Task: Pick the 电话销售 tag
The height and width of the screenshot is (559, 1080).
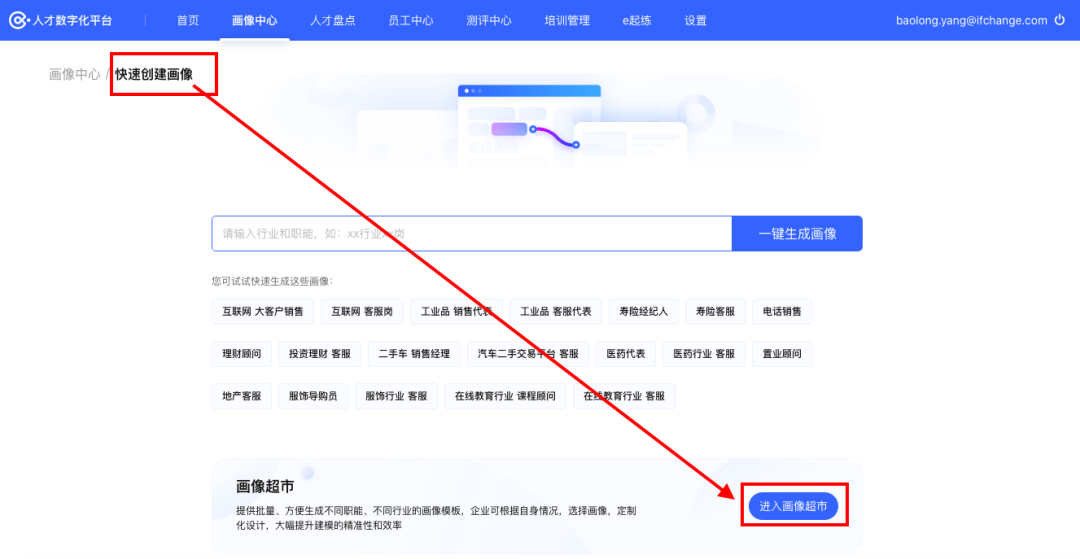Action: click(x=781, y=312)
